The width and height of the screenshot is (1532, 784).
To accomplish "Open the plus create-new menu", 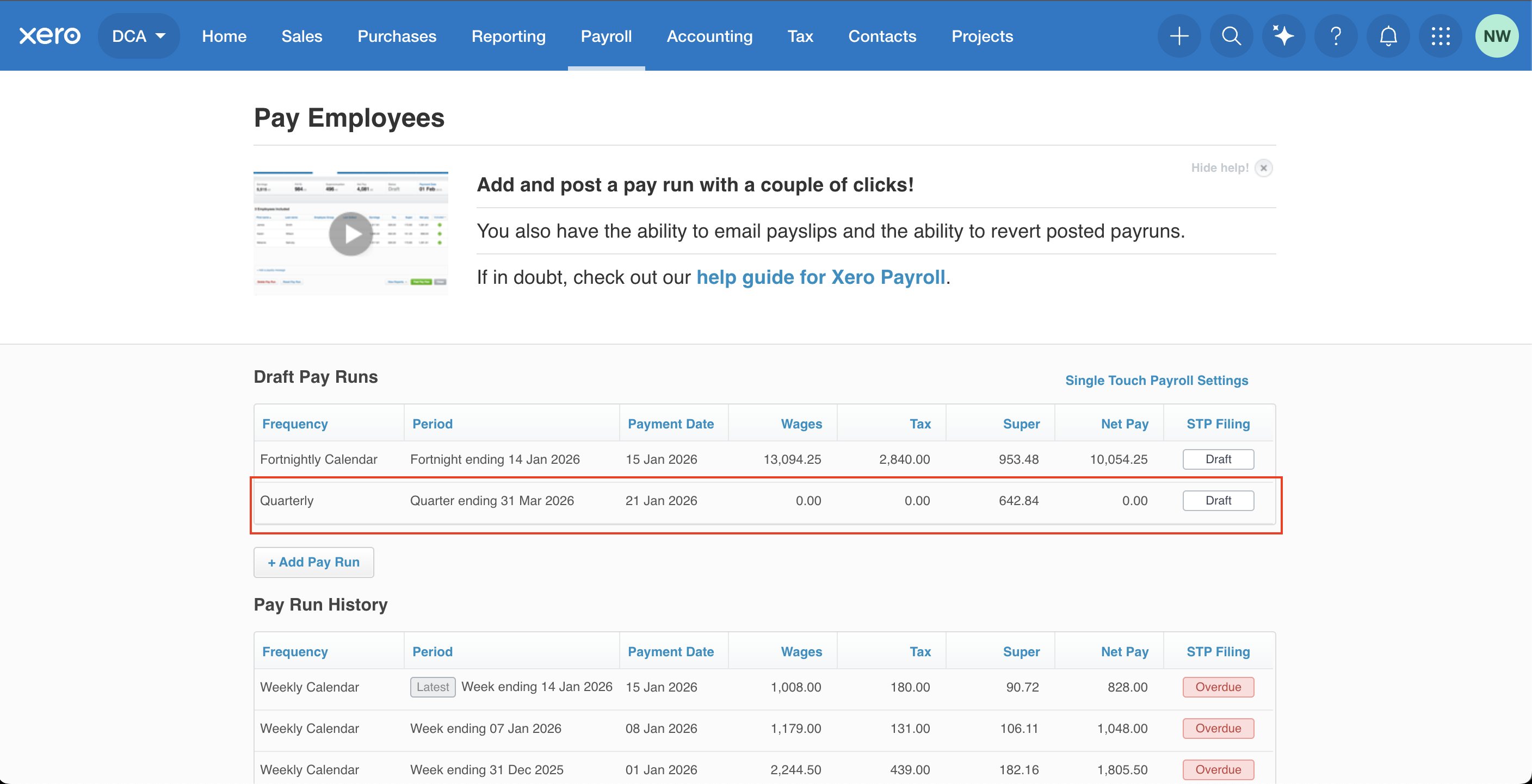I will point(1179,36).
